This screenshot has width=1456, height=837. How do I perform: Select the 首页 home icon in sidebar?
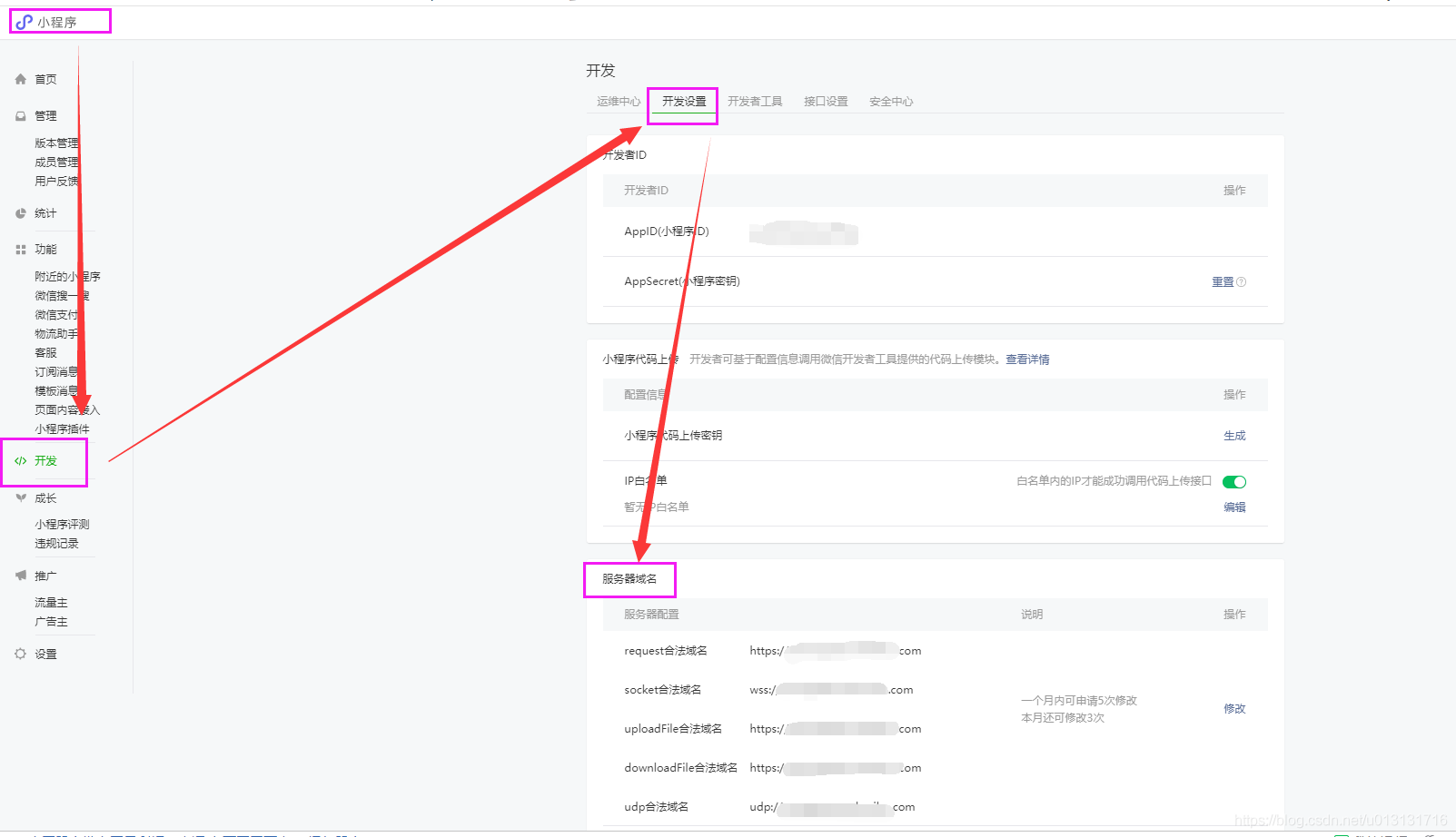pyautogui.click(x=20, y=79)
